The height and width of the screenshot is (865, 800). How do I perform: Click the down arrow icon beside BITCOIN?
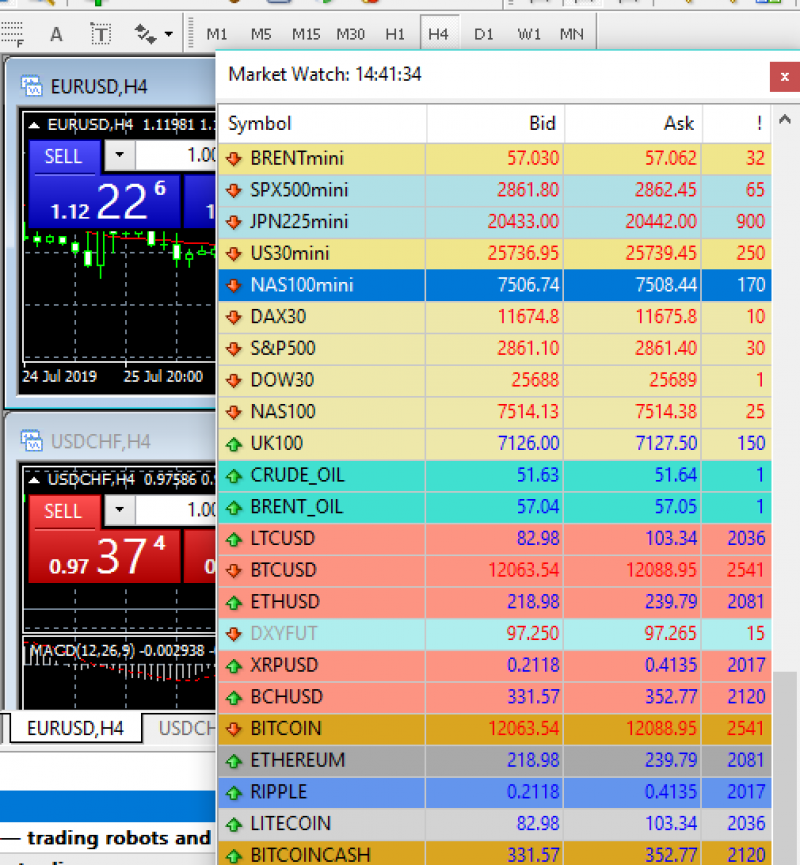(x=234, y=729)
